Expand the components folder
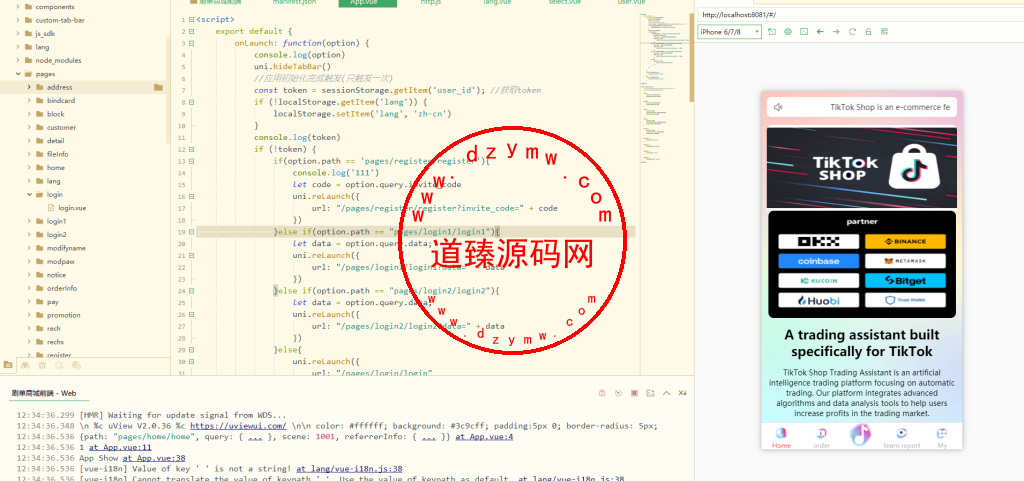Viewport: 1024px width, 481px height. click(x=18, y=7)
